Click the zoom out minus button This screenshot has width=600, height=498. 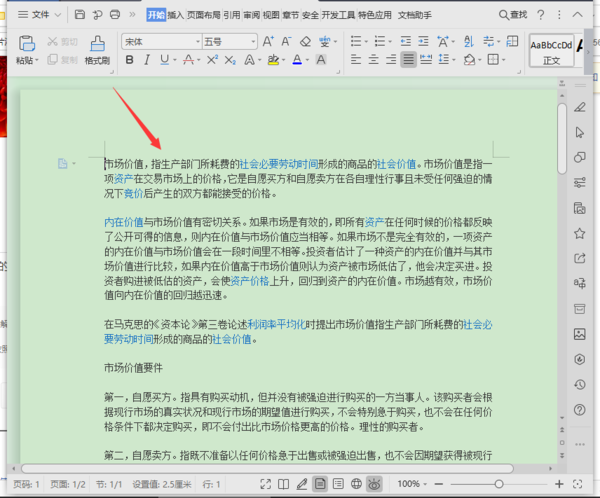point(439,484)
